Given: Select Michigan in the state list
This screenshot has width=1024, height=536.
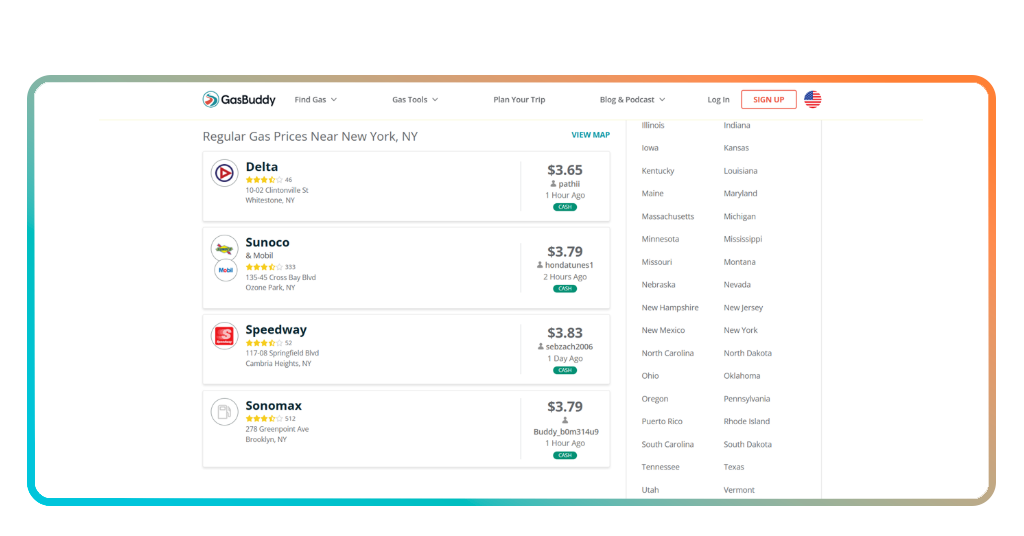Looking at the screenshot, I should pos(739,217).
